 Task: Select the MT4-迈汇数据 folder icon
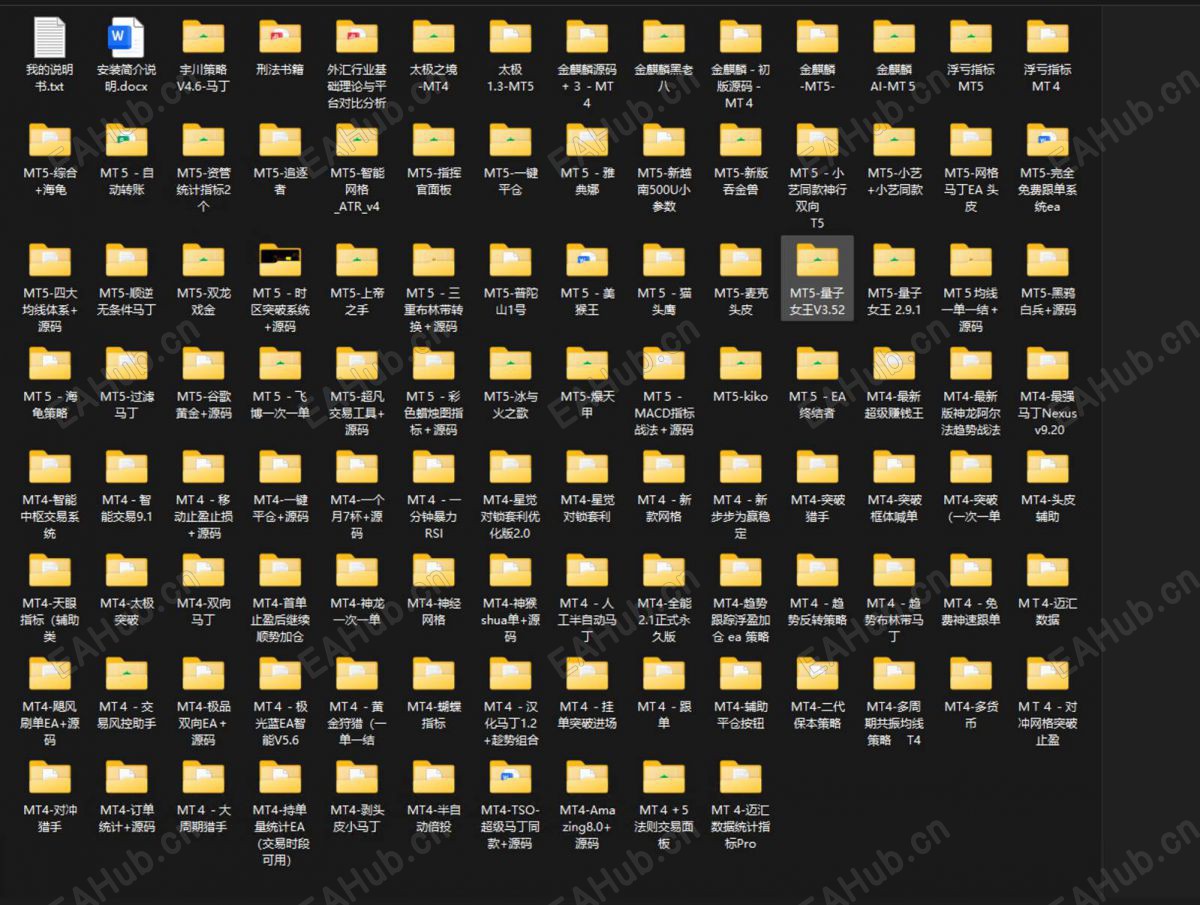1047,570
